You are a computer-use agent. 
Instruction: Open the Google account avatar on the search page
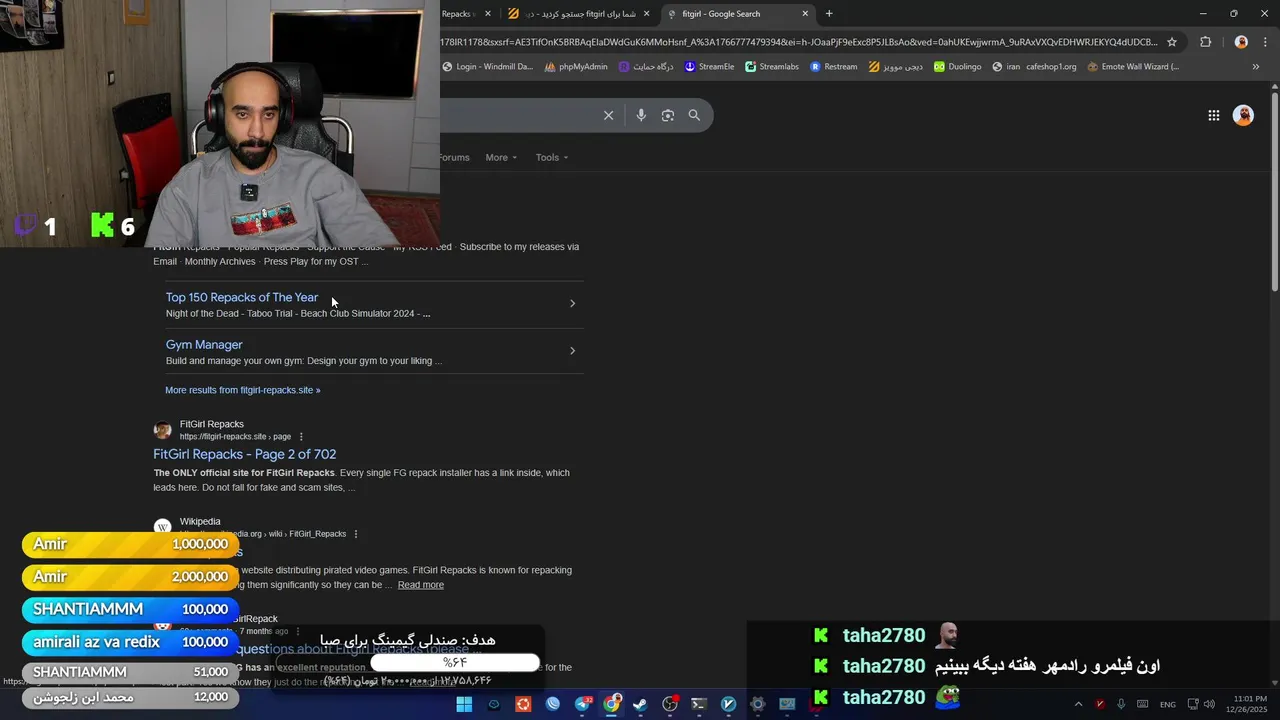1243,115
